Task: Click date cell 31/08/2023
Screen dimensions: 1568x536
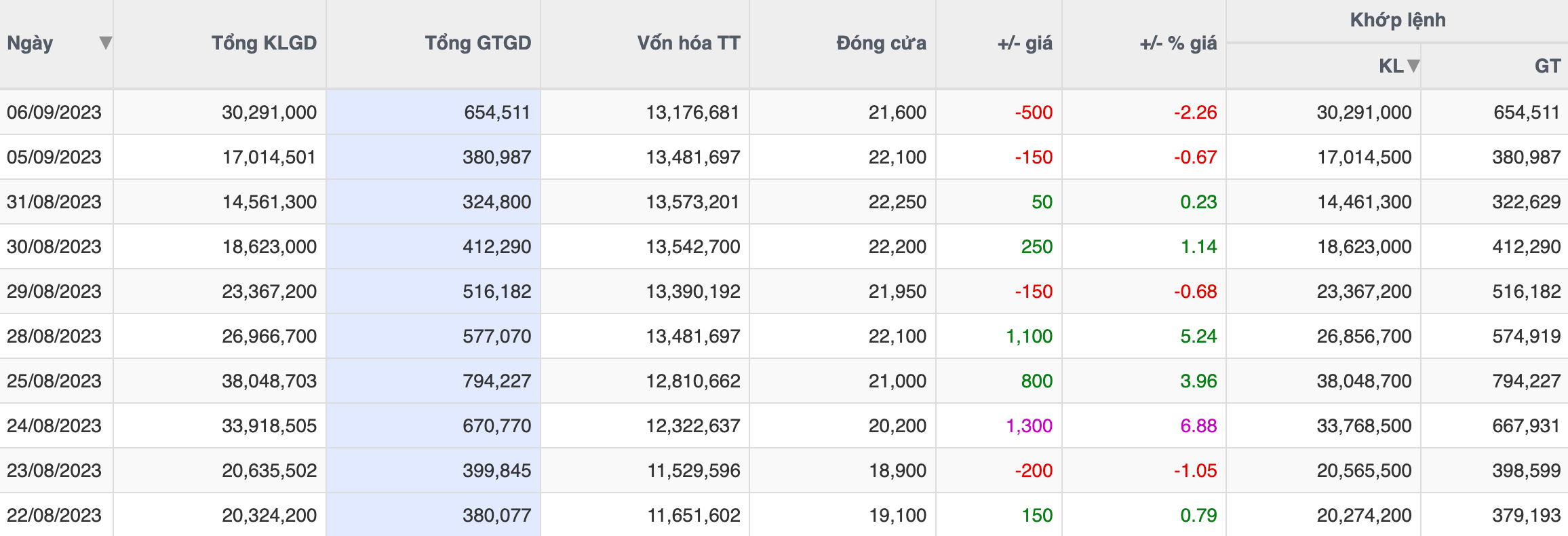Action: [54, 202]
